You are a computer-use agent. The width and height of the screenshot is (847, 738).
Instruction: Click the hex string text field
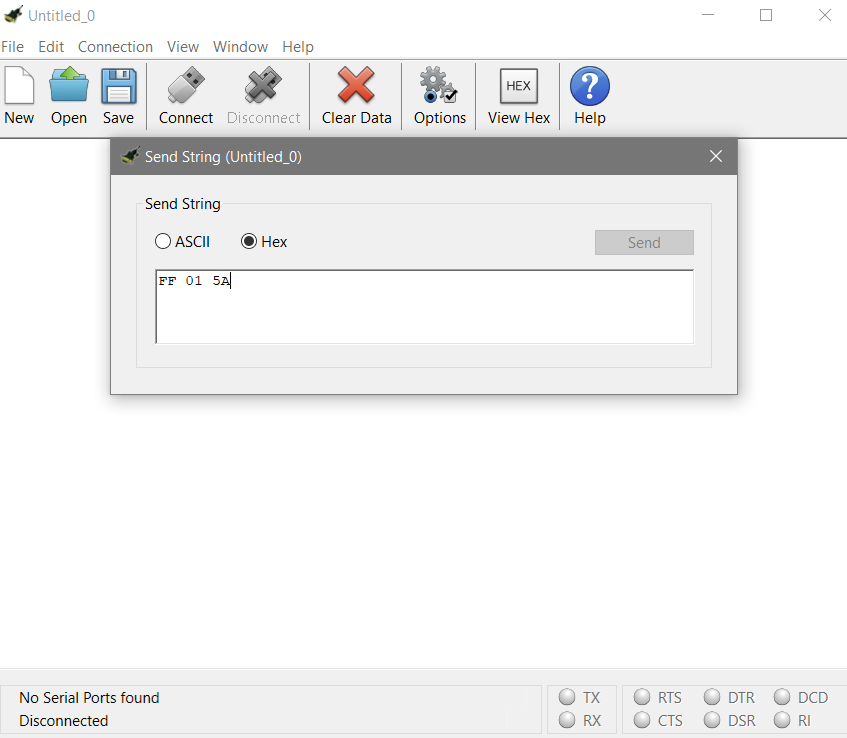[424, 307]
